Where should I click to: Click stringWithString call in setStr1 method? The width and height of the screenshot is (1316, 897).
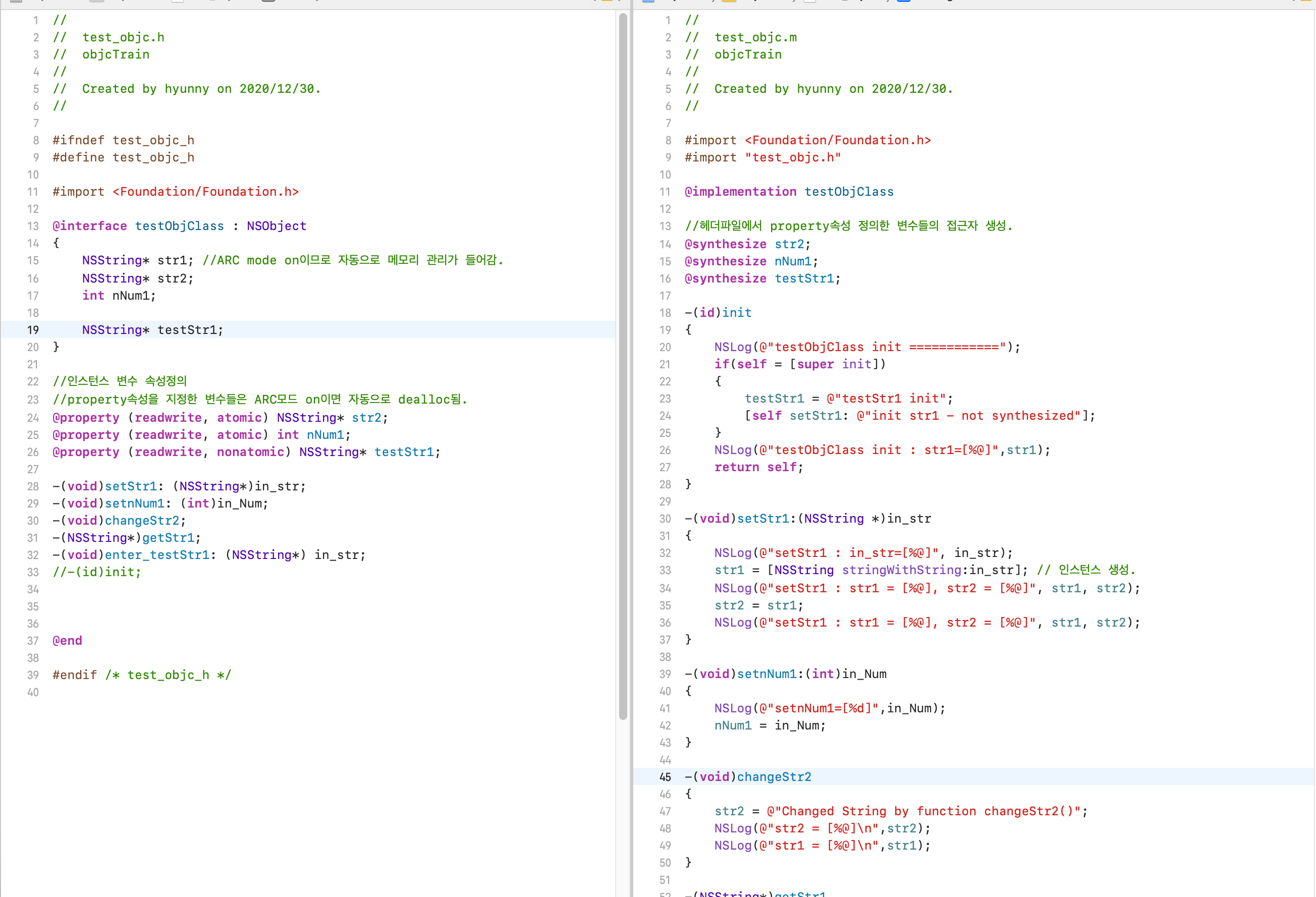click(x=901, y=570)
